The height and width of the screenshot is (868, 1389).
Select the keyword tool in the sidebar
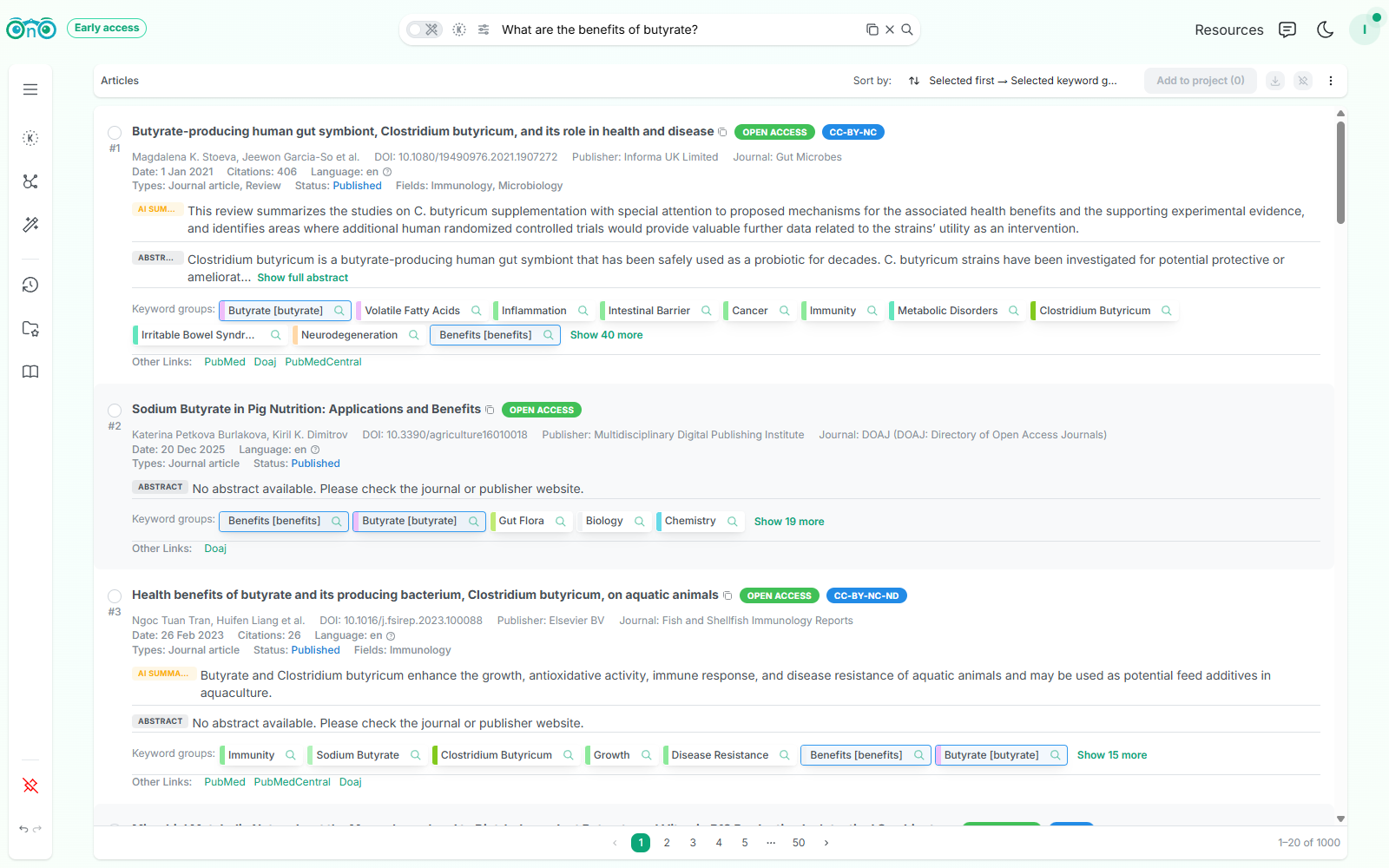click(30, 137)
